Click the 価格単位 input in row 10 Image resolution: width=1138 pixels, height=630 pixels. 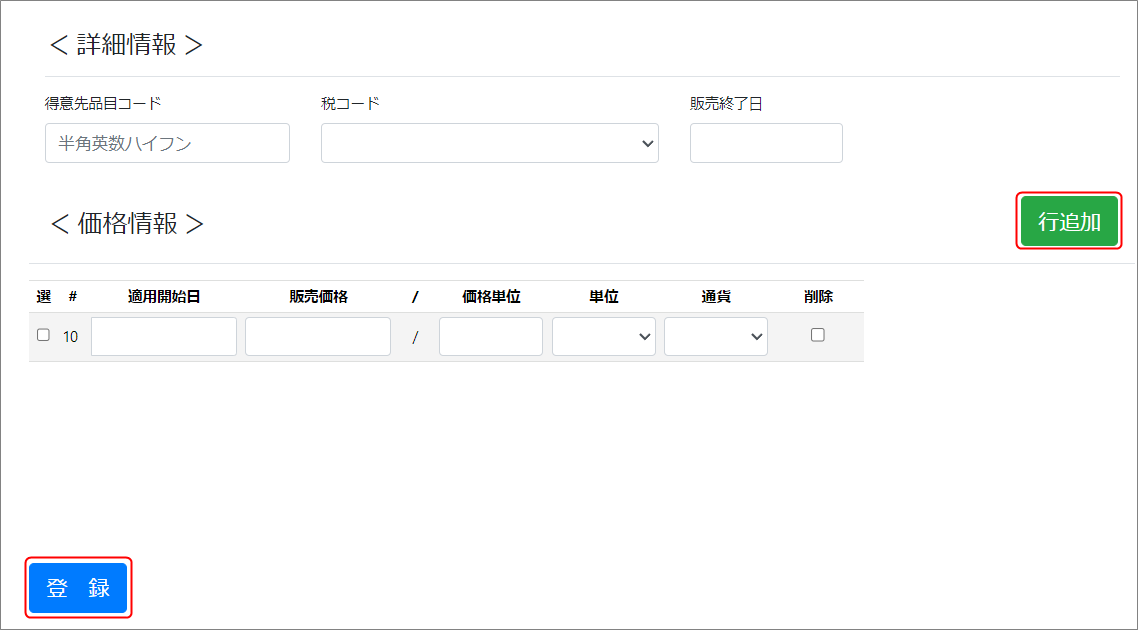point(491,337)
